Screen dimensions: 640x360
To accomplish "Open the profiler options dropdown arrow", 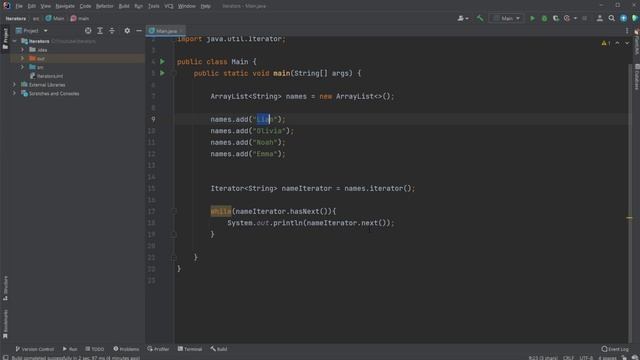I will pyautogui.click(x=576, y=18).
